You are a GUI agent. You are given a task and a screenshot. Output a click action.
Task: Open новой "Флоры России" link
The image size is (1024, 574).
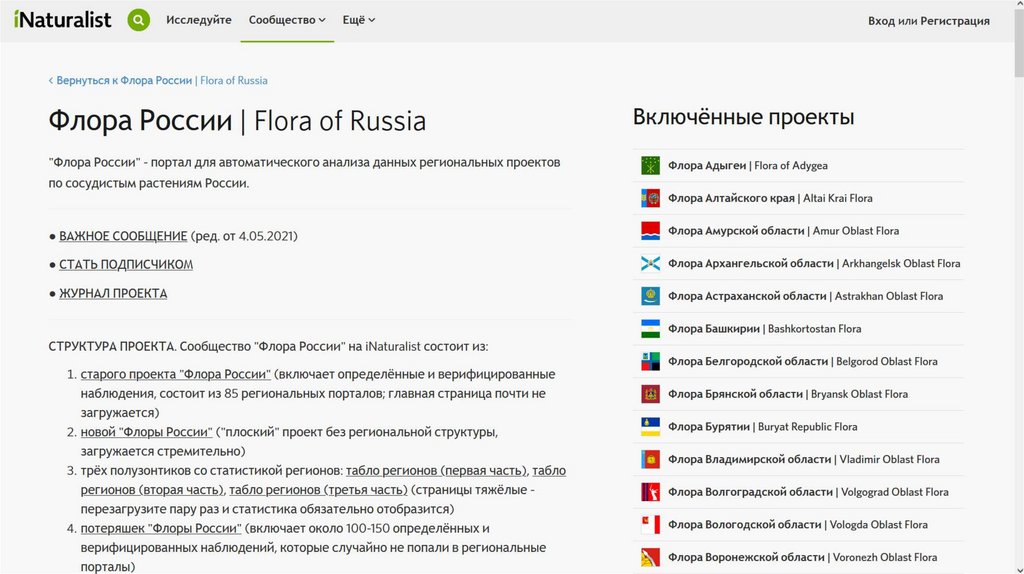(x=146, y=432)
